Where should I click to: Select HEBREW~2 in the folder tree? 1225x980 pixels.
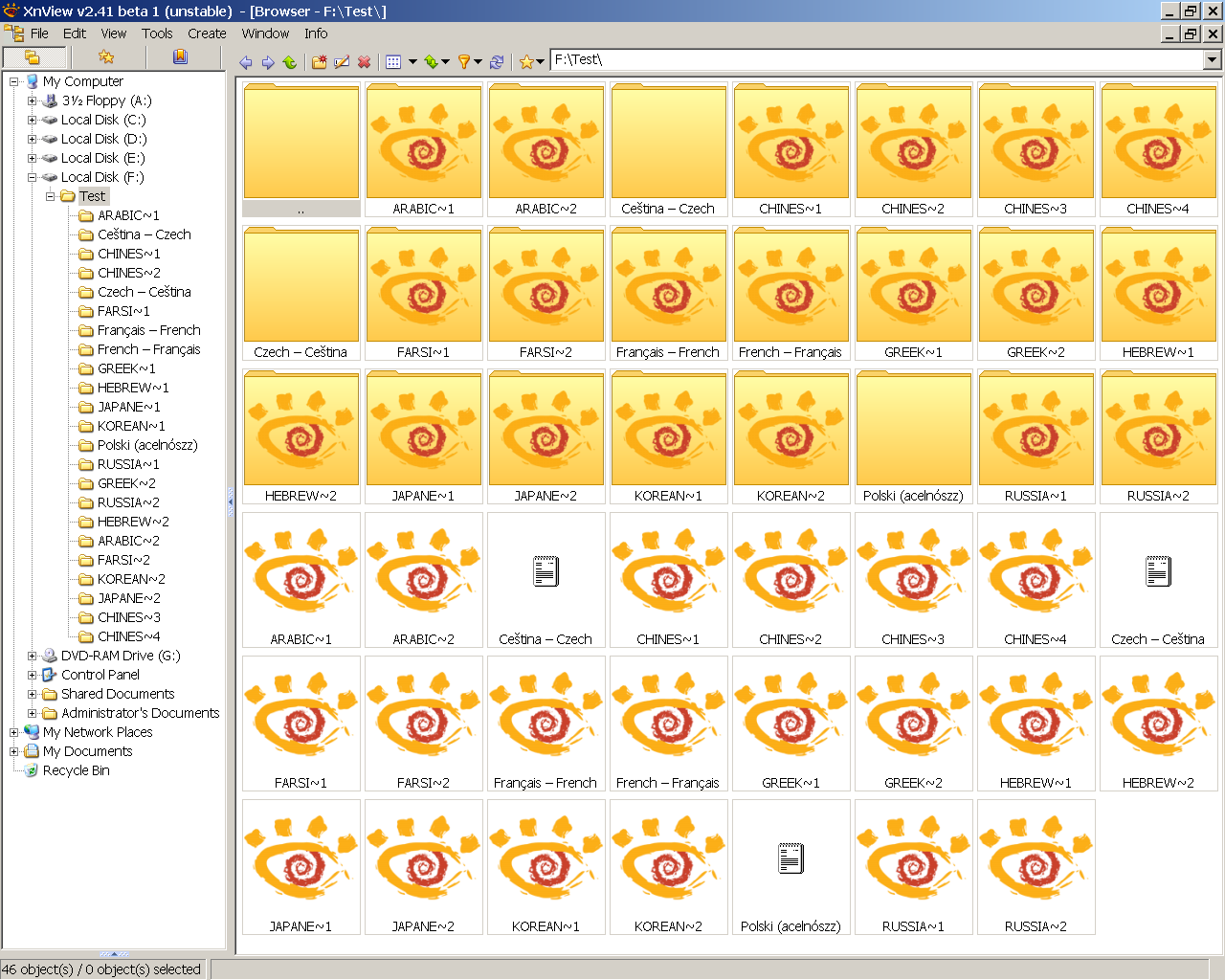(133, 522)
